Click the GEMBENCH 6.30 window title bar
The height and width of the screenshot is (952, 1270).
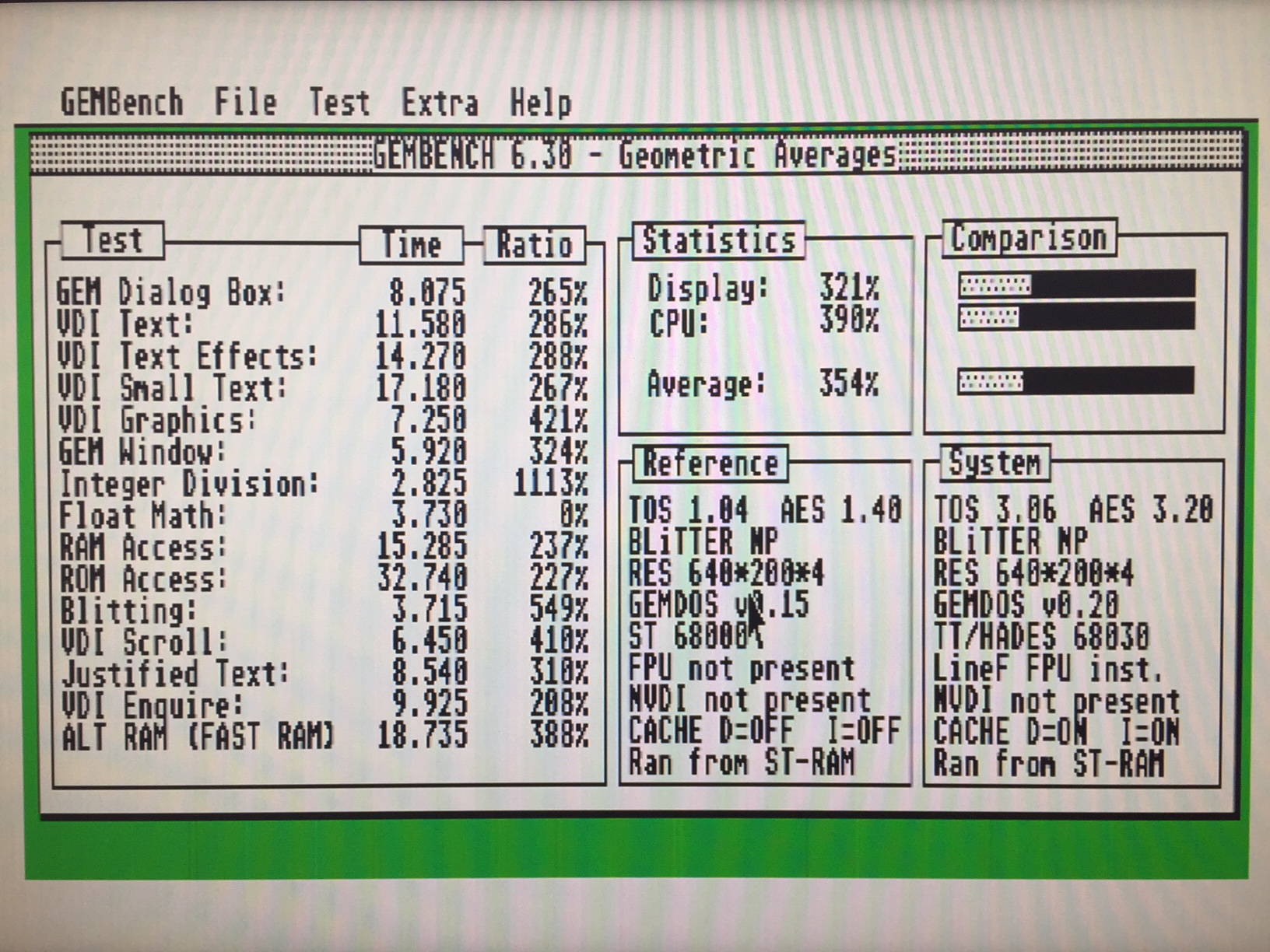point(636,154)
